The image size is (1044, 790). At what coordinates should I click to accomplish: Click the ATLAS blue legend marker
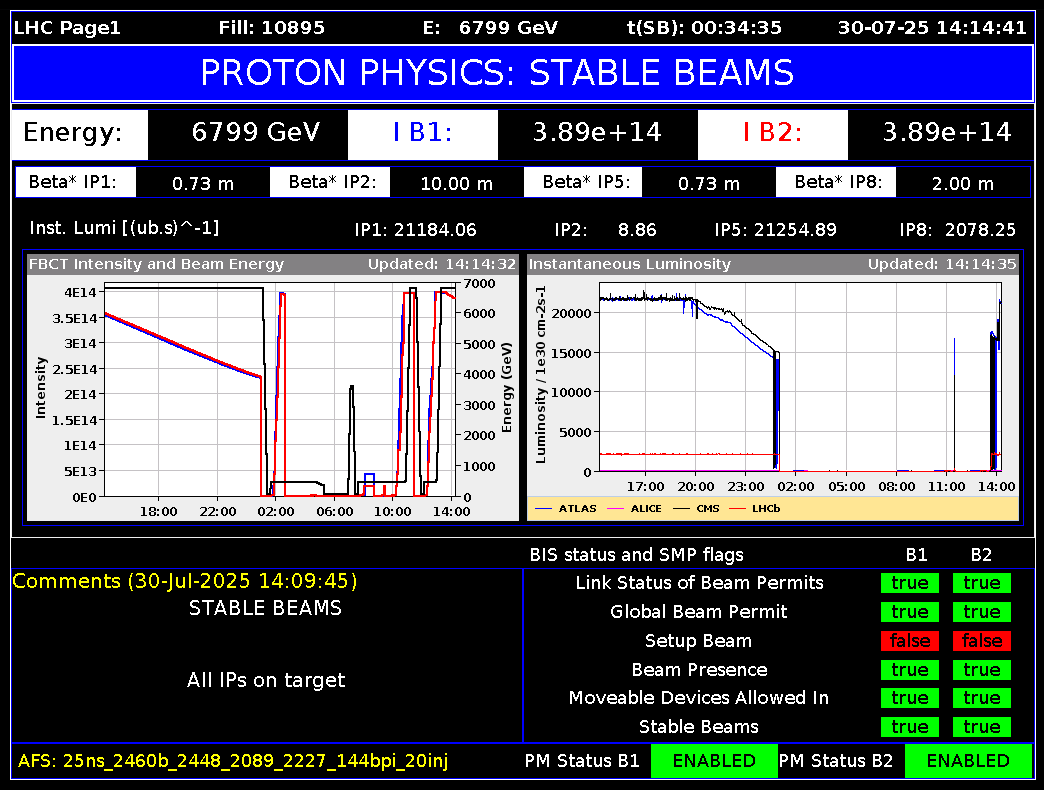[545, 509]
